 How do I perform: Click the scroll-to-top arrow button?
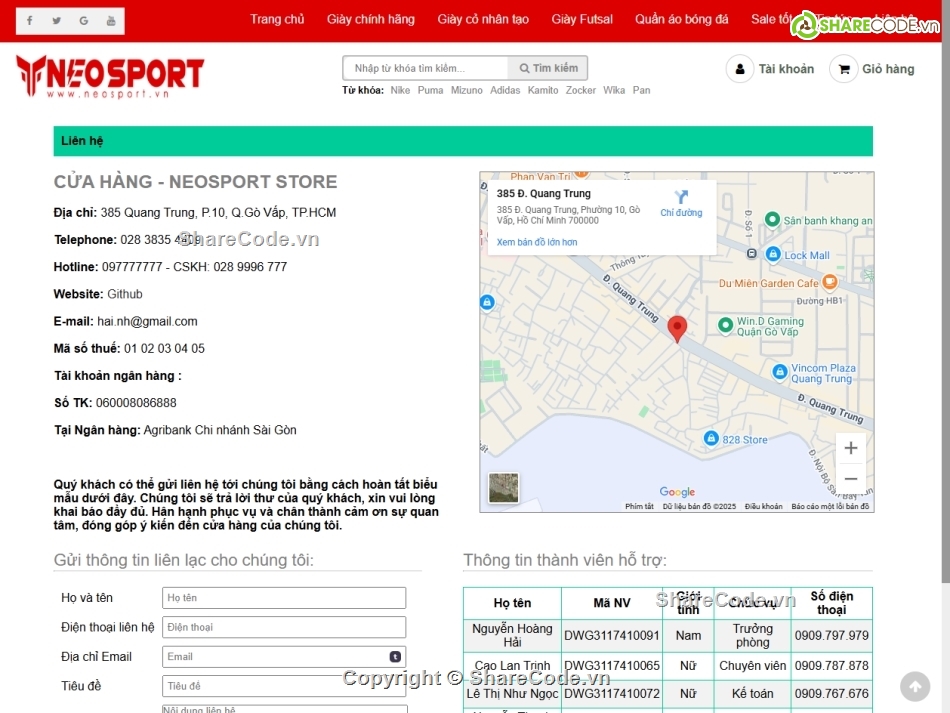click(915, 686)
